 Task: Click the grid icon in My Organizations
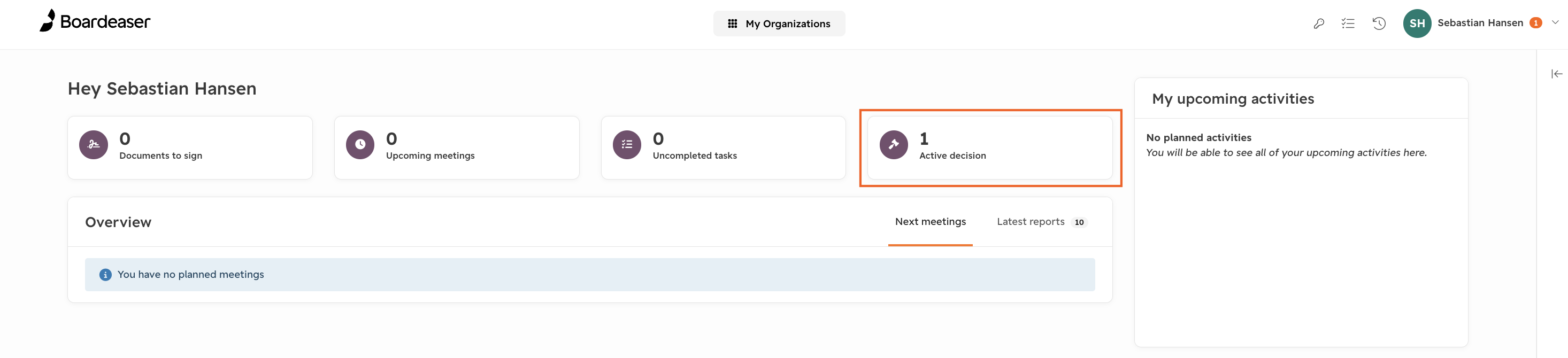click(732, 24)
